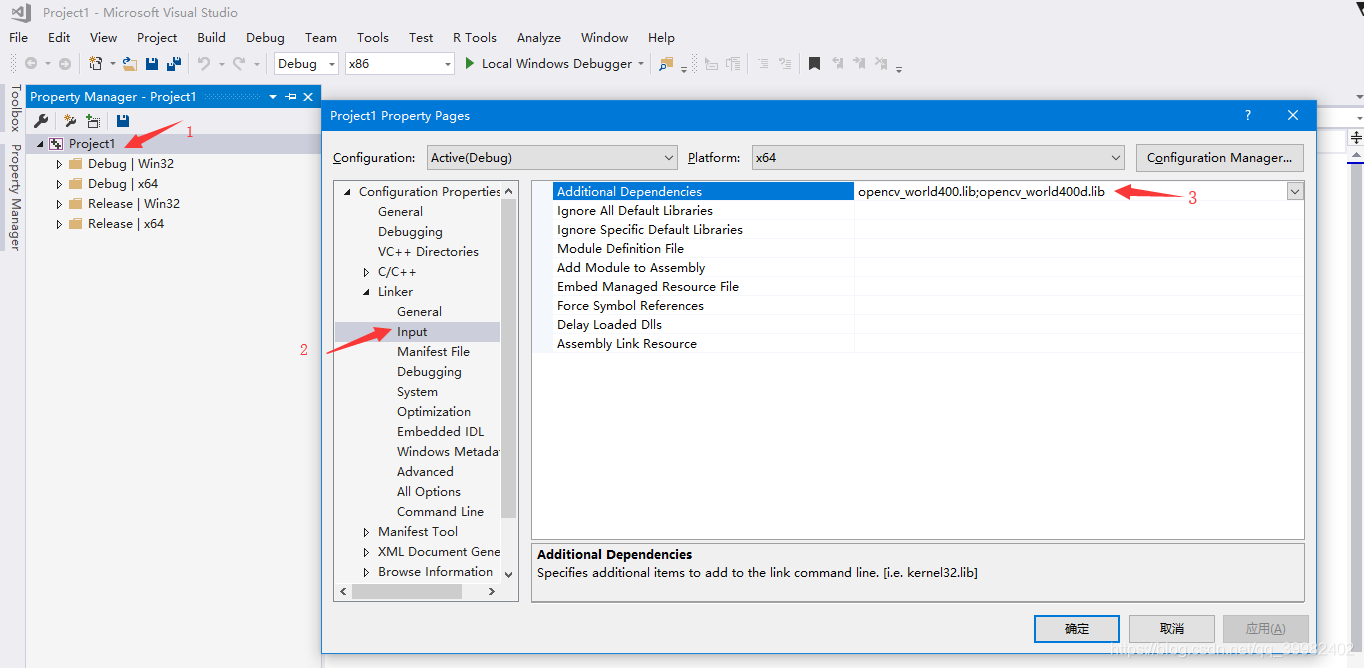Click the Previous Bookmark icon
Image resolution: width=1364 pixels, height=668 pixels.
(x=837, y=64)
